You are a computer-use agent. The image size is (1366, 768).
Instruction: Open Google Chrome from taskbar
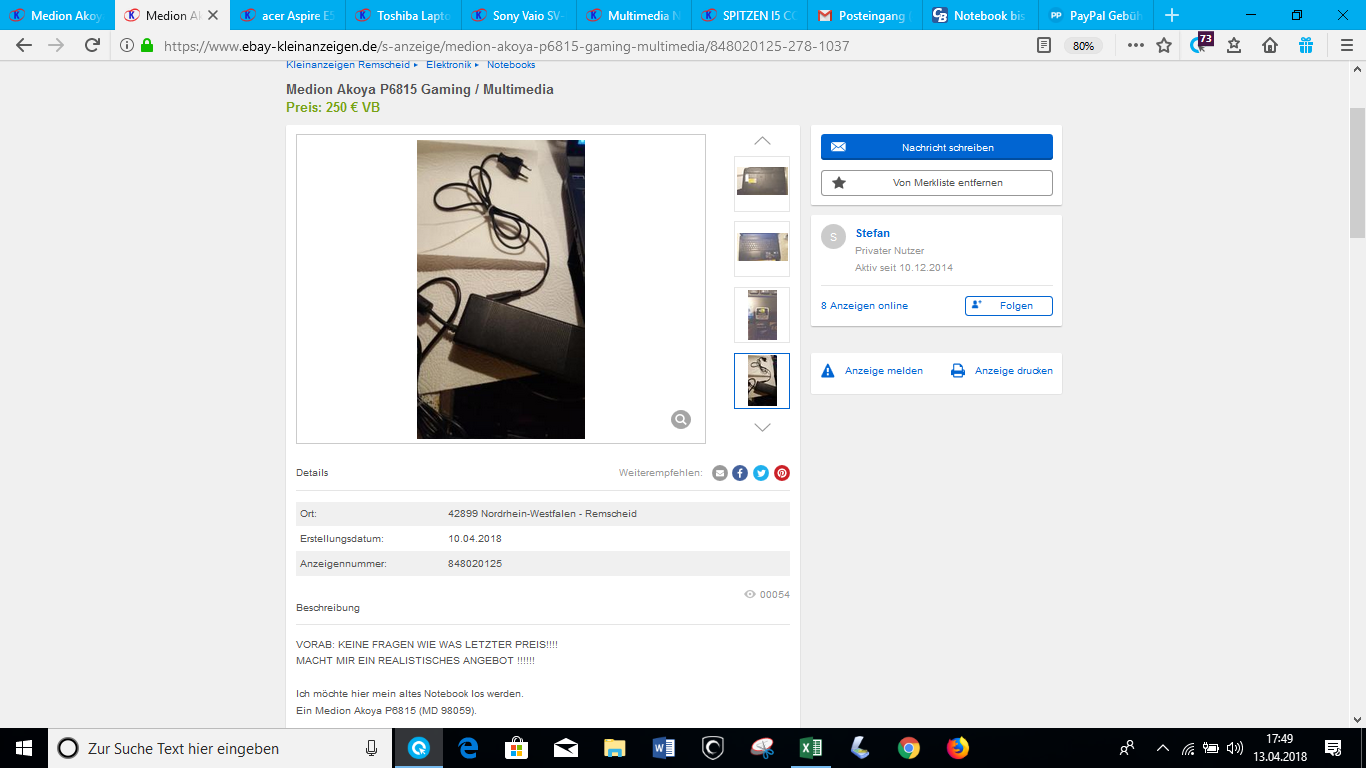[x=909, y=748]
